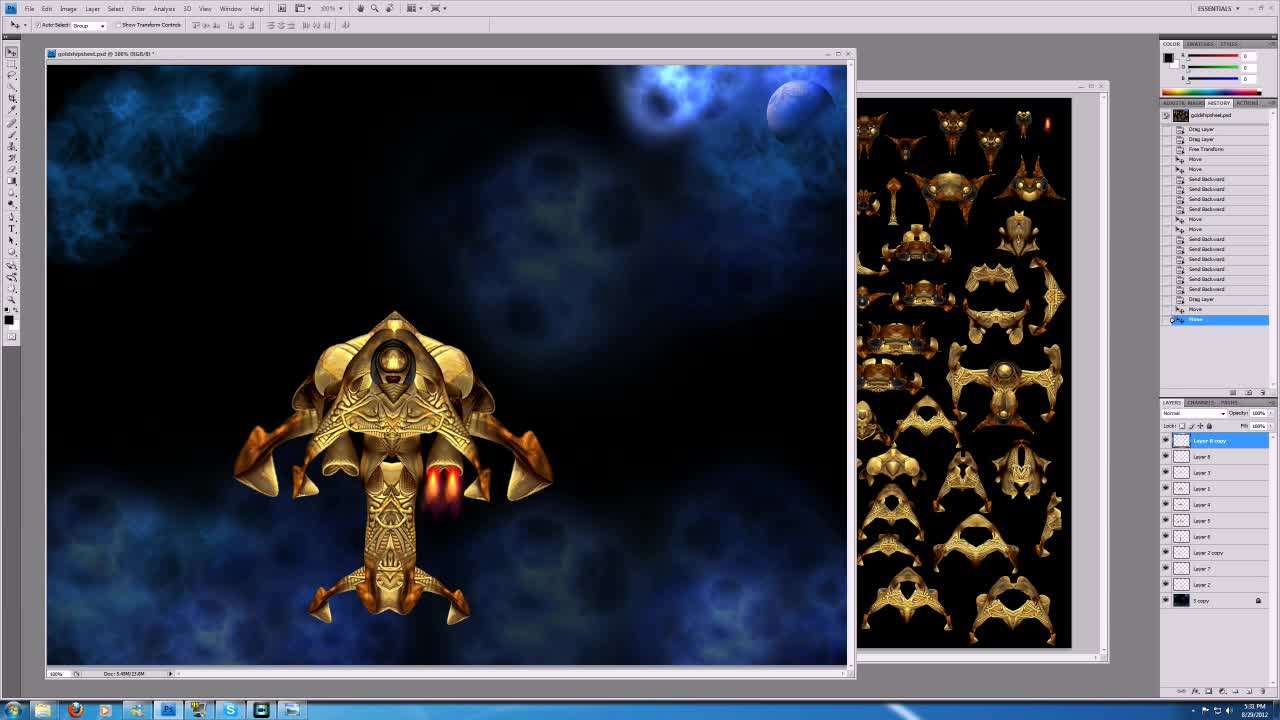
Task: Hide Layer 3 using its eye icon
Action: (x=1166, y=472)
